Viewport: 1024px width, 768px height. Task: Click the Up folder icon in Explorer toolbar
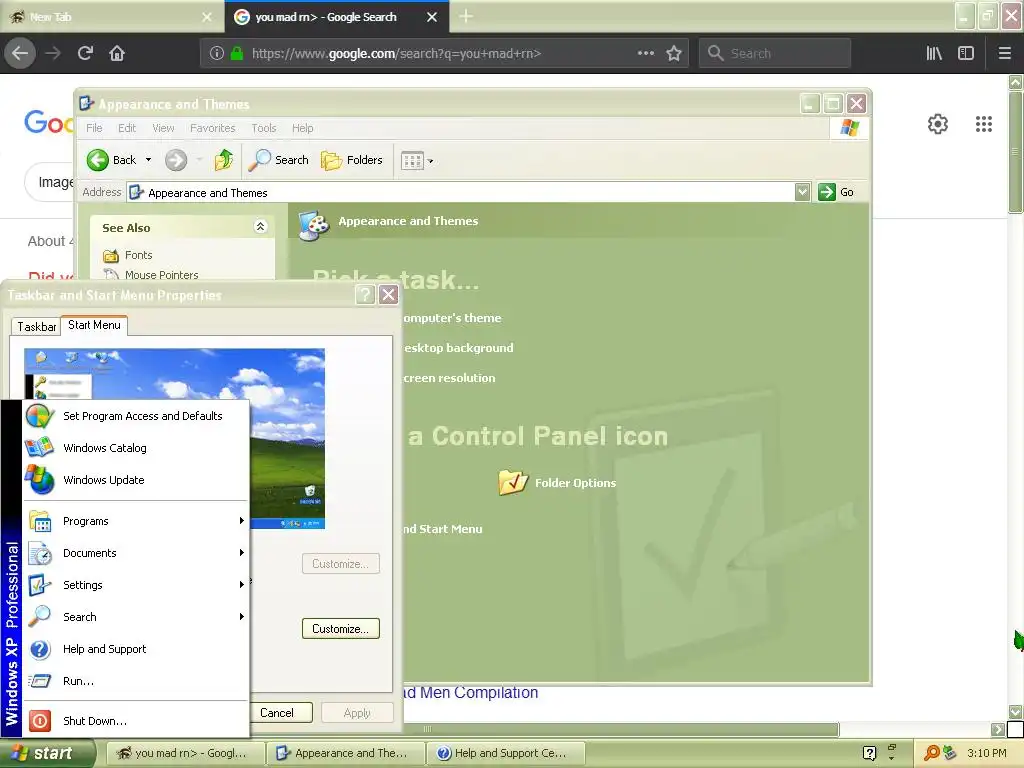tap(223, 160)
